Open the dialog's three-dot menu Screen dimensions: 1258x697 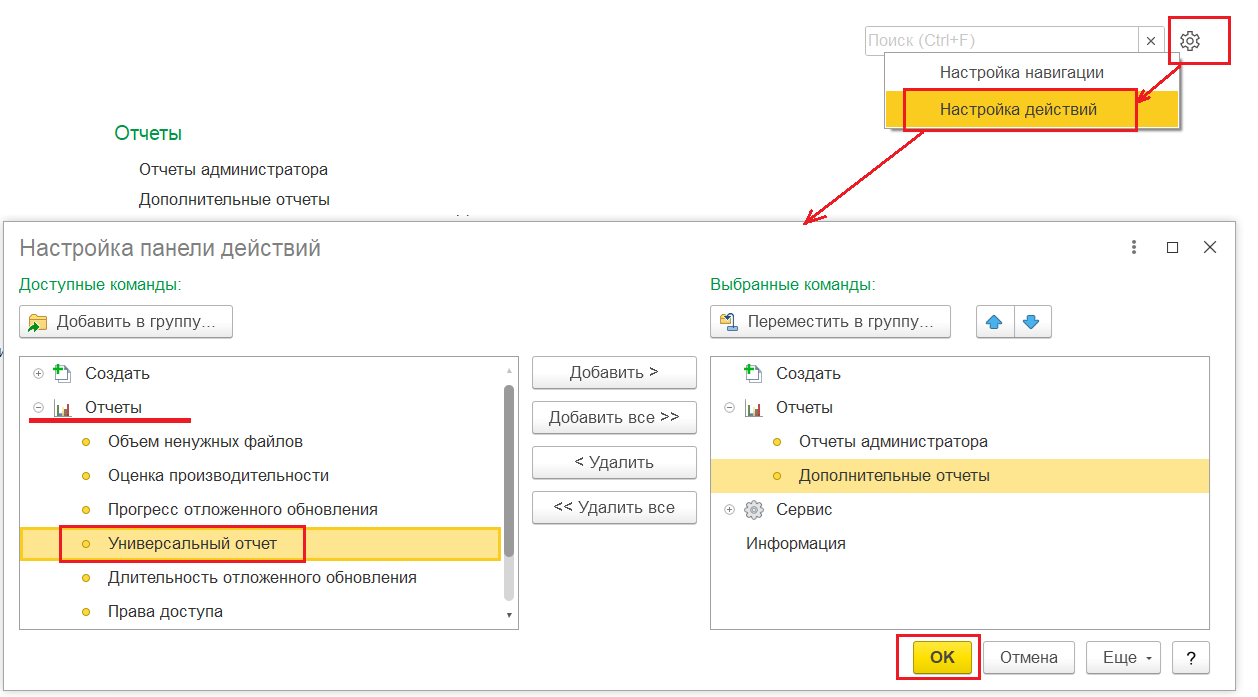coord(1134,247)
